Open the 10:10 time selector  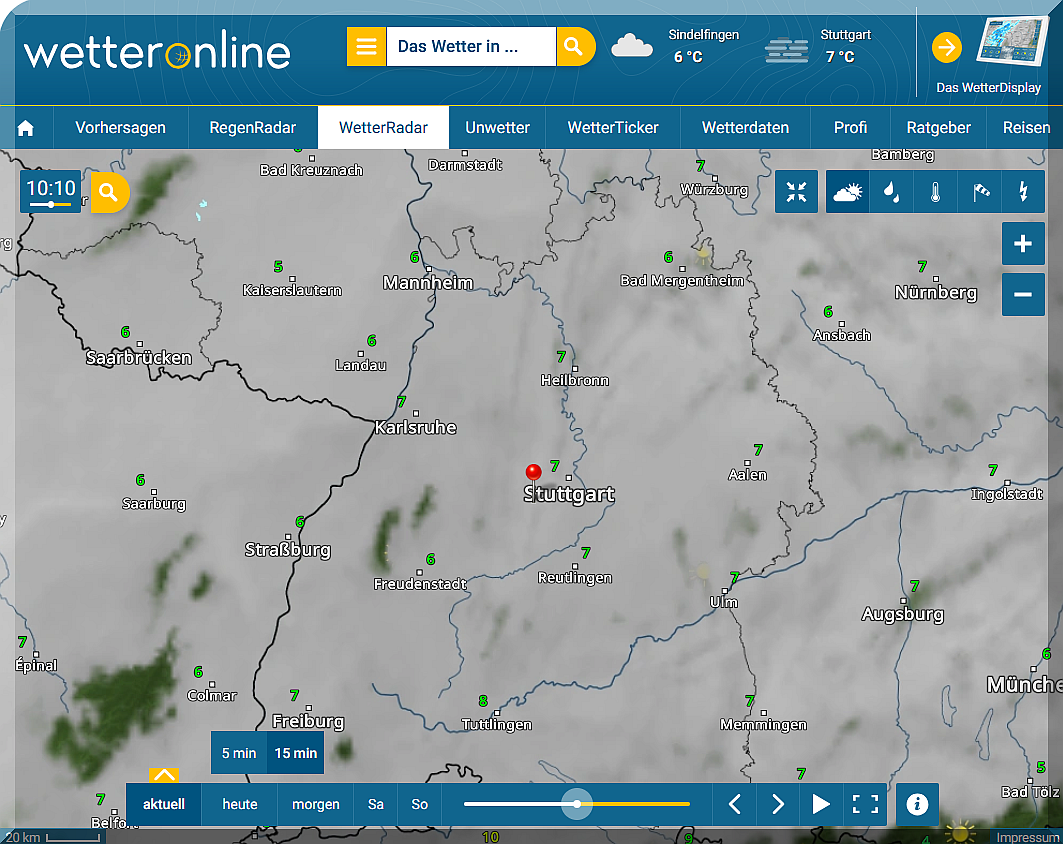point(51,190)
